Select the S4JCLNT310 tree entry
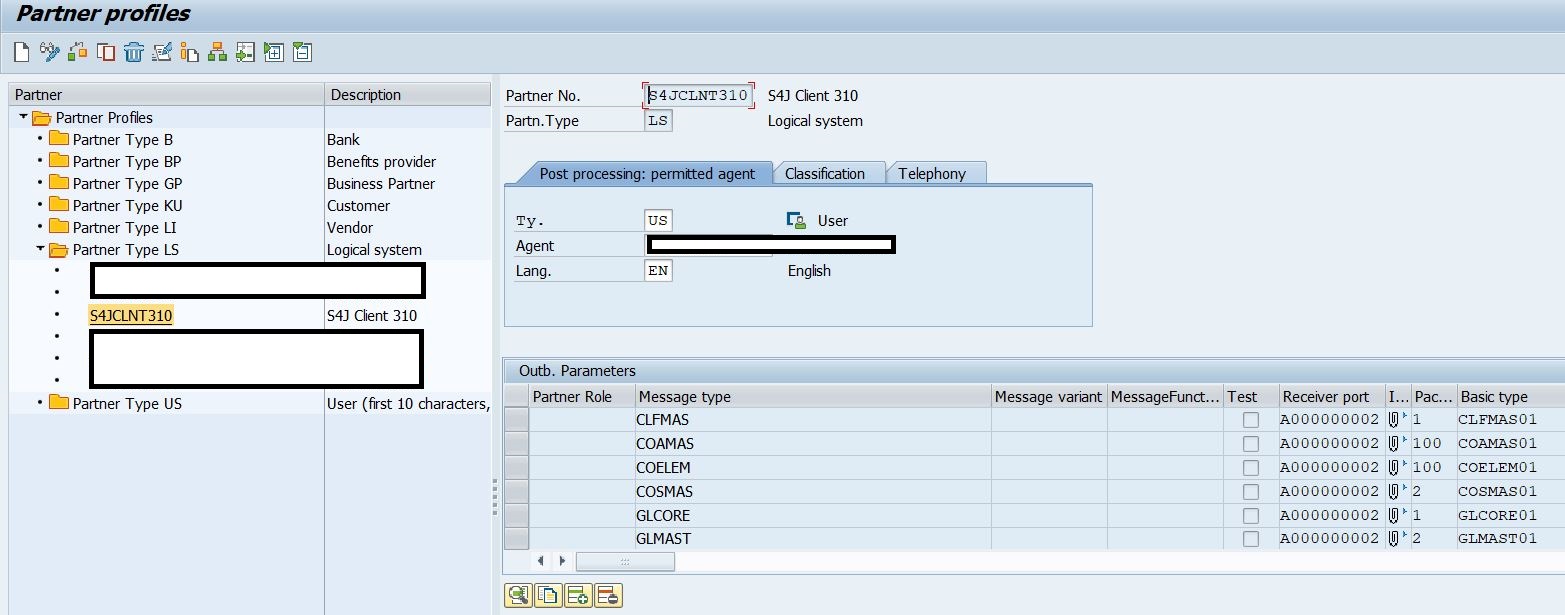This screenshot has width=1565, height=615. 131,315
